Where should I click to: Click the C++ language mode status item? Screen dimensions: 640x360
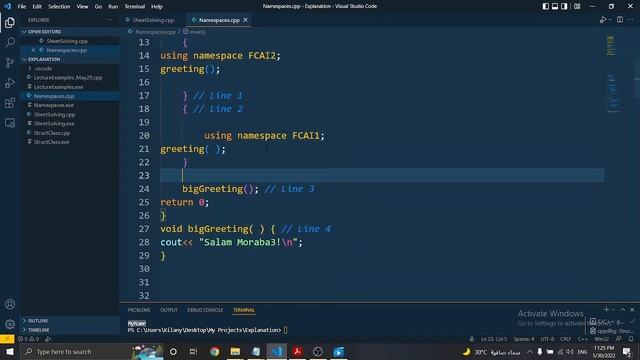click(582, 339)
